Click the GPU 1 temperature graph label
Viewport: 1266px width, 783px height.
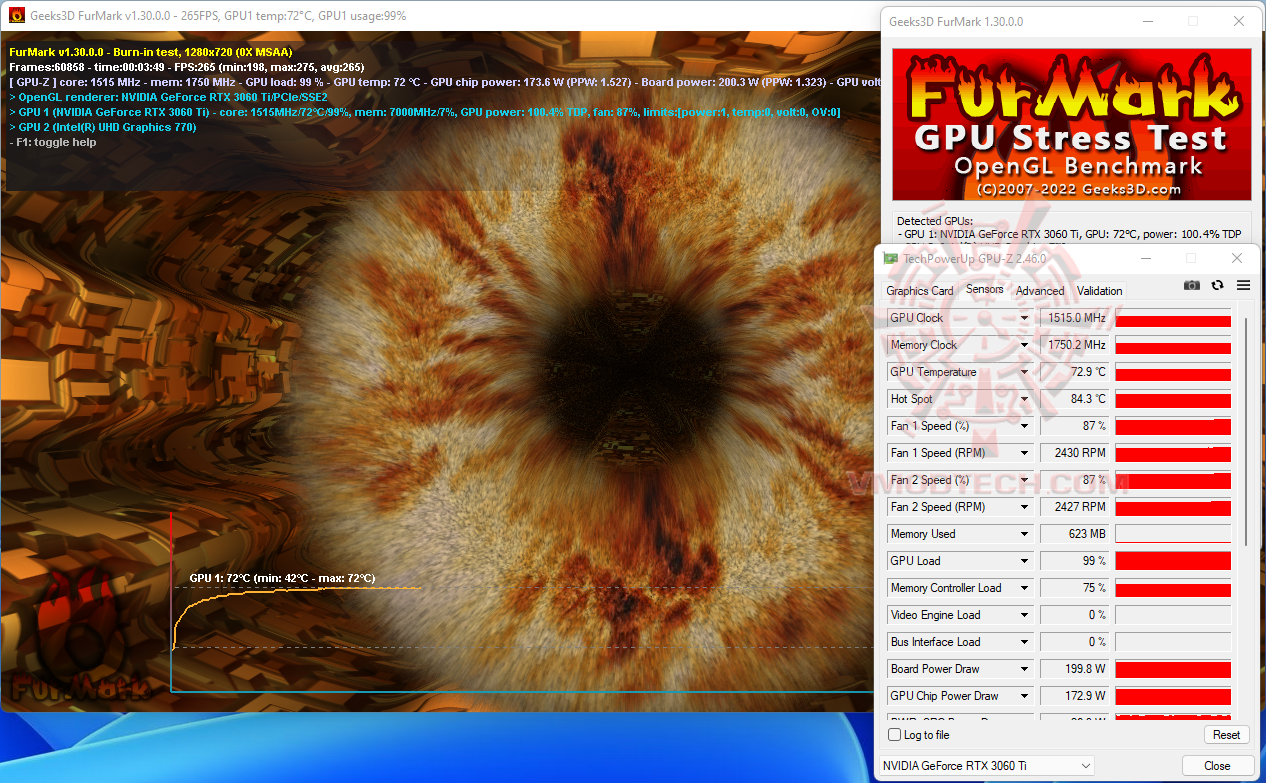pos(282,578)
